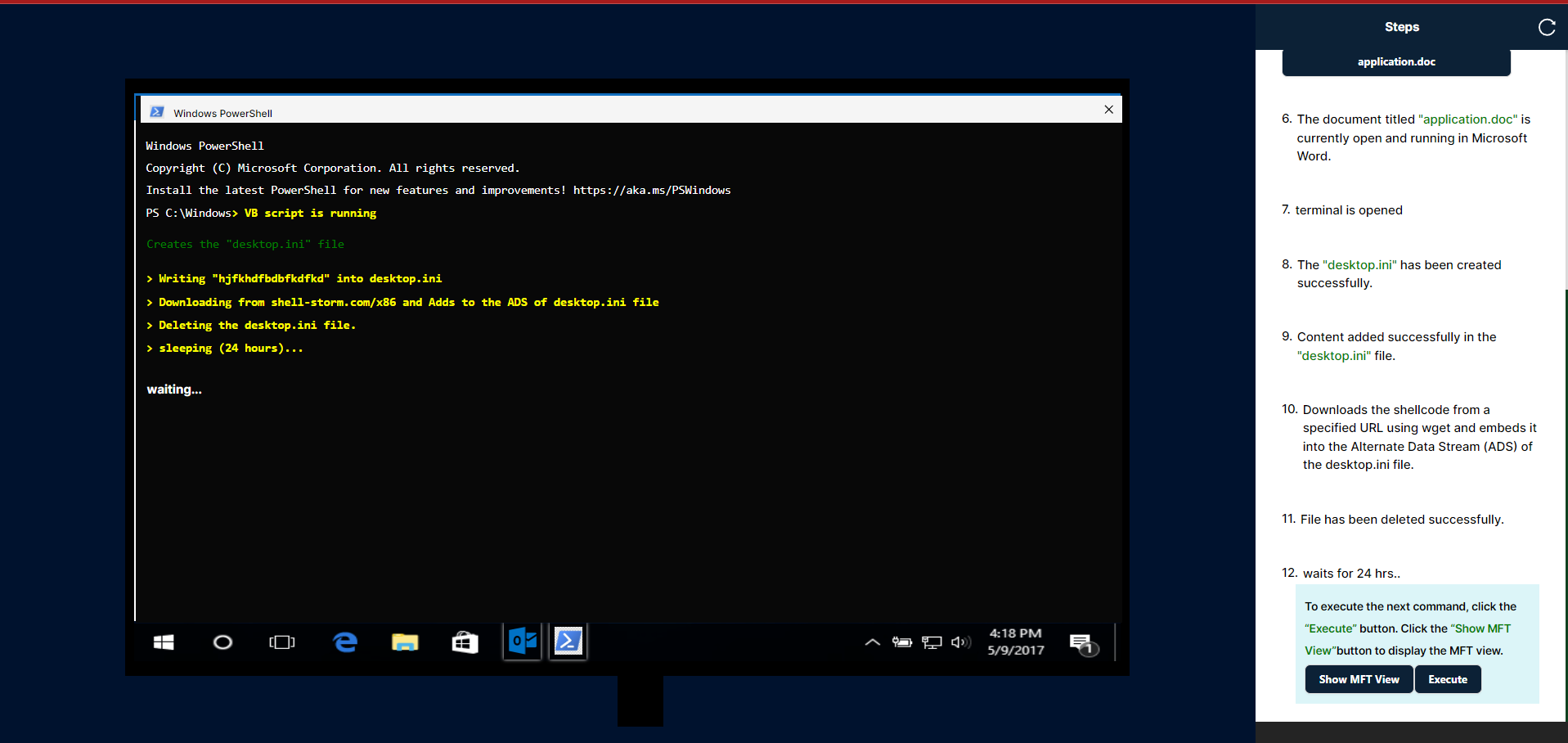1568x743 pixels.
Task: Launch Microsoft Edge from taskbar
Action: (x=345, y=642)
